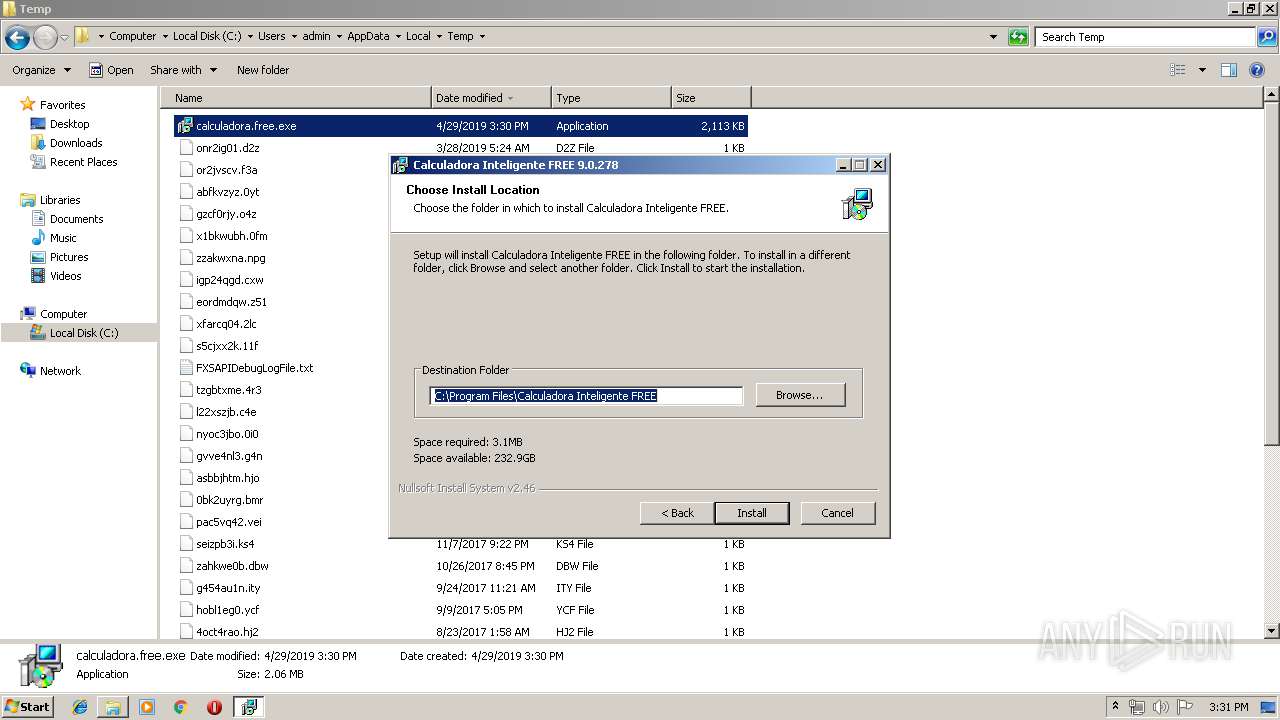
Task: Click the red Opera taskbar icon
Action: click(214, 707)
